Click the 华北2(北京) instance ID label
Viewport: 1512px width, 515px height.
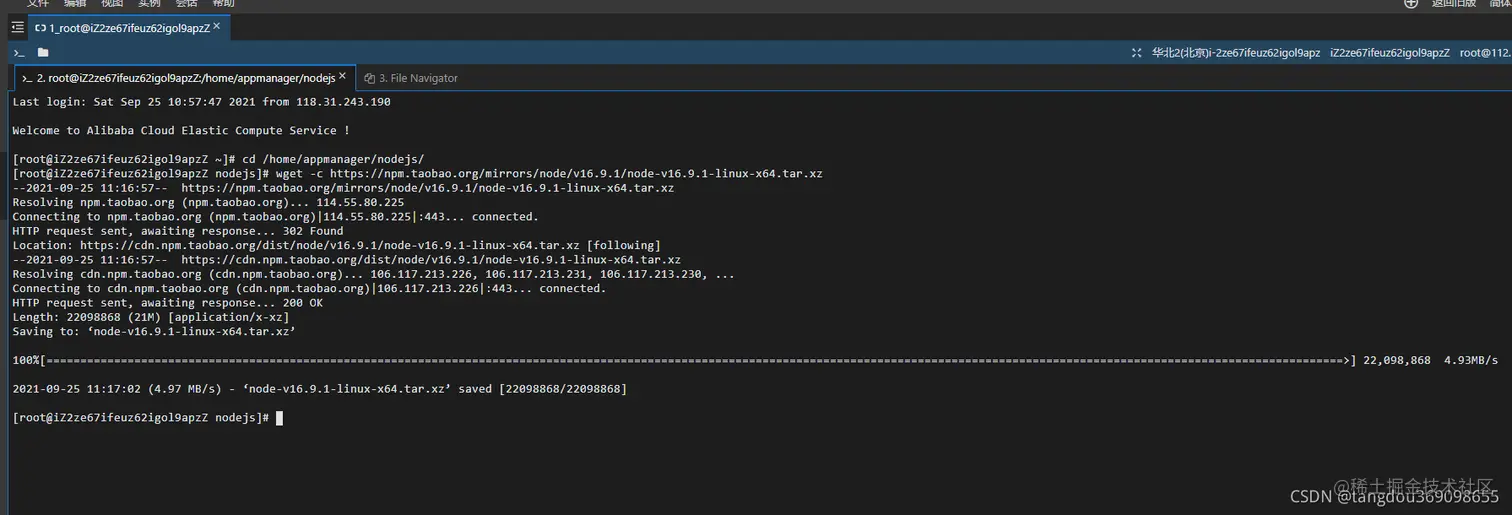click(1236, 53)
